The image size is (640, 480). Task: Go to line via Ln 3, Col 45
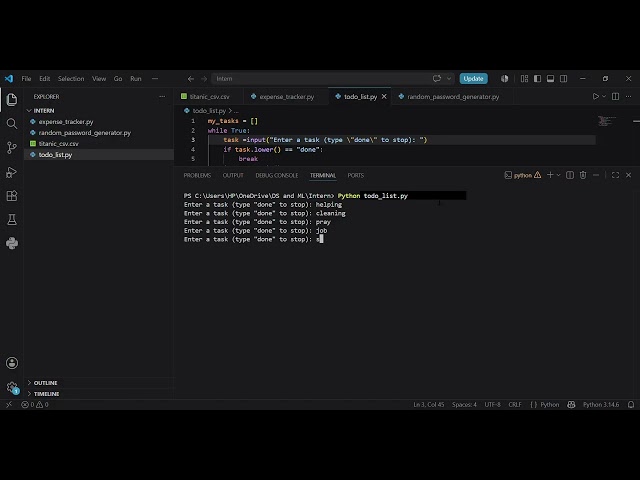[x=429, y=404]
